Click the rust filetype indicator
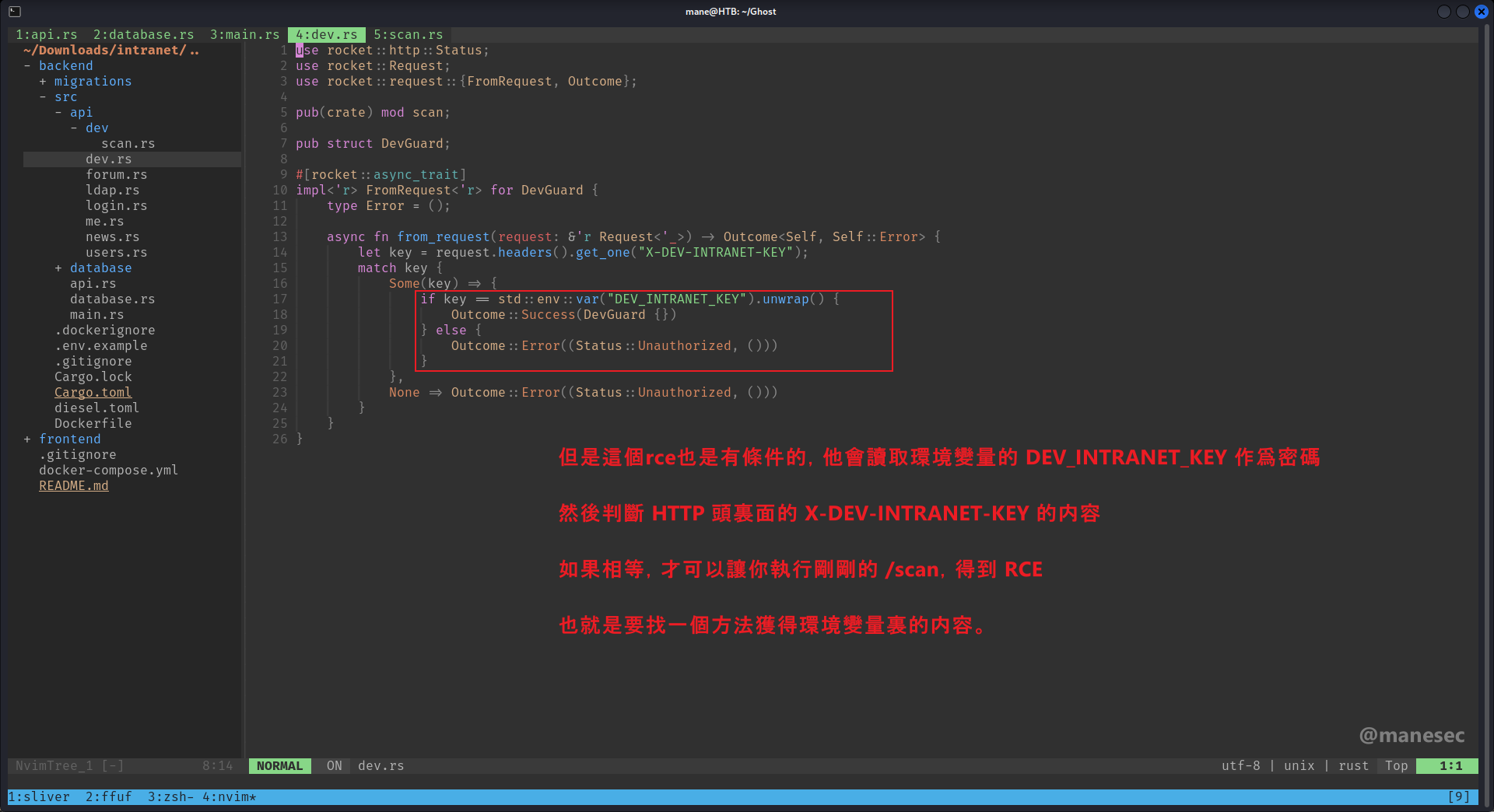The height and width of the screenshot is (812, 1494). tap(1353, 766)
